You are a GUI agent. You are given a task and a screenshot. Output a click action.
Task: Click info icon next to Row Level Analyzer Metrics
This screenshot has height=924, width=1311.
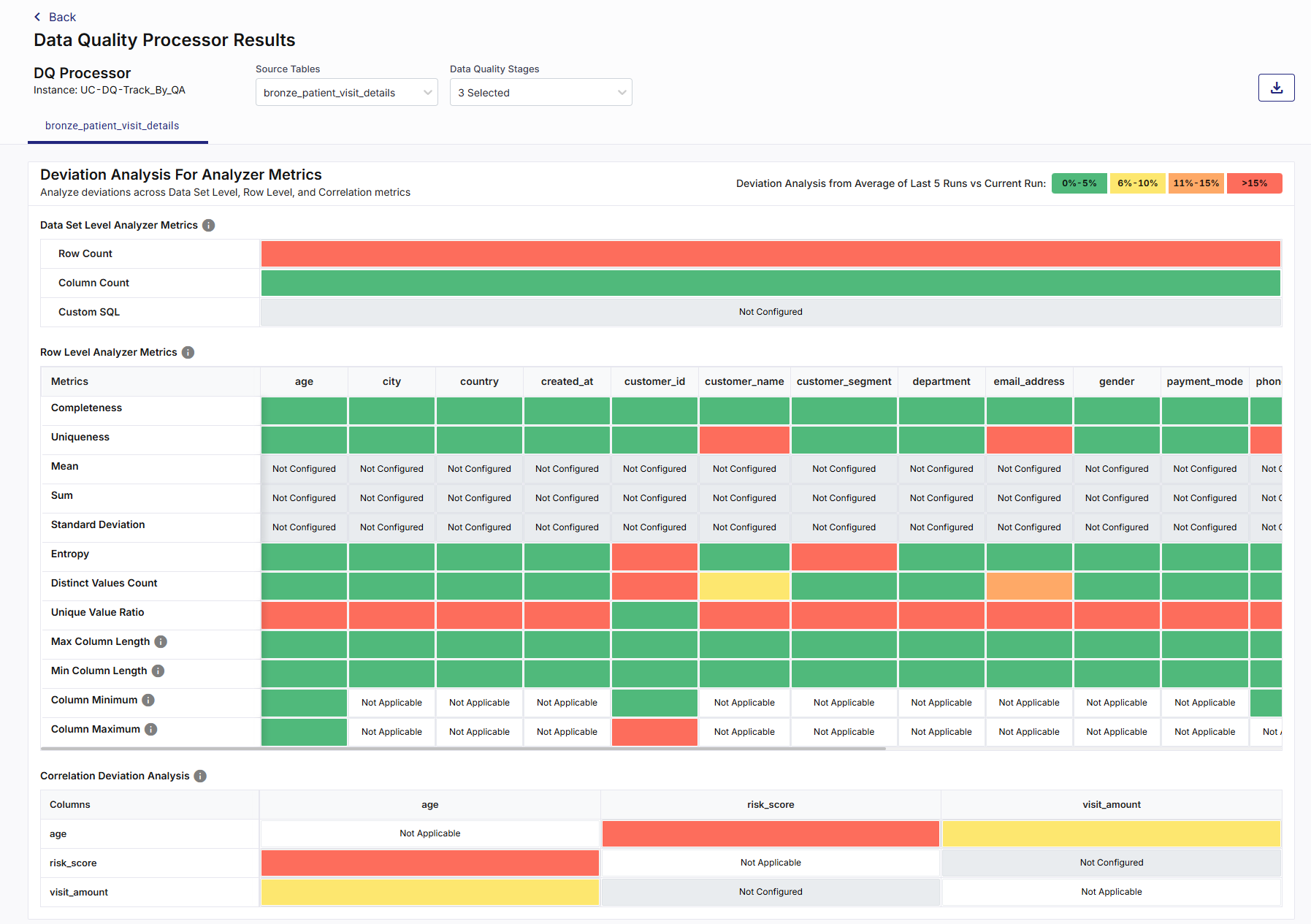pyautogui.click(x=188, y=352)
